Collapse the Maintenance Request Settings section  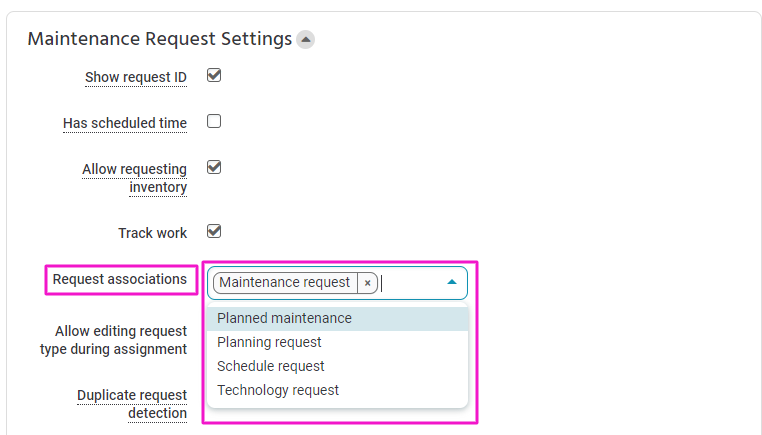click(x=306, y=39)
